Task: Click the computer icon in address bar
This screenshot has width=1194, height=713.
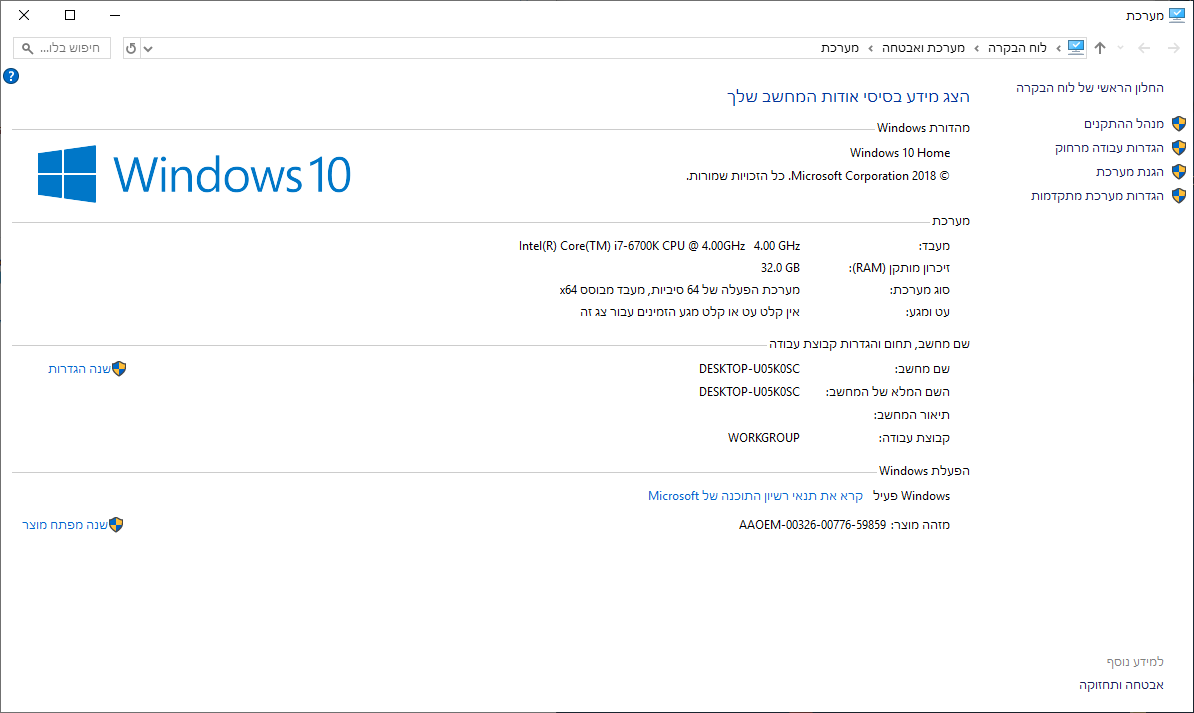Action: (x=1076, y=47)
